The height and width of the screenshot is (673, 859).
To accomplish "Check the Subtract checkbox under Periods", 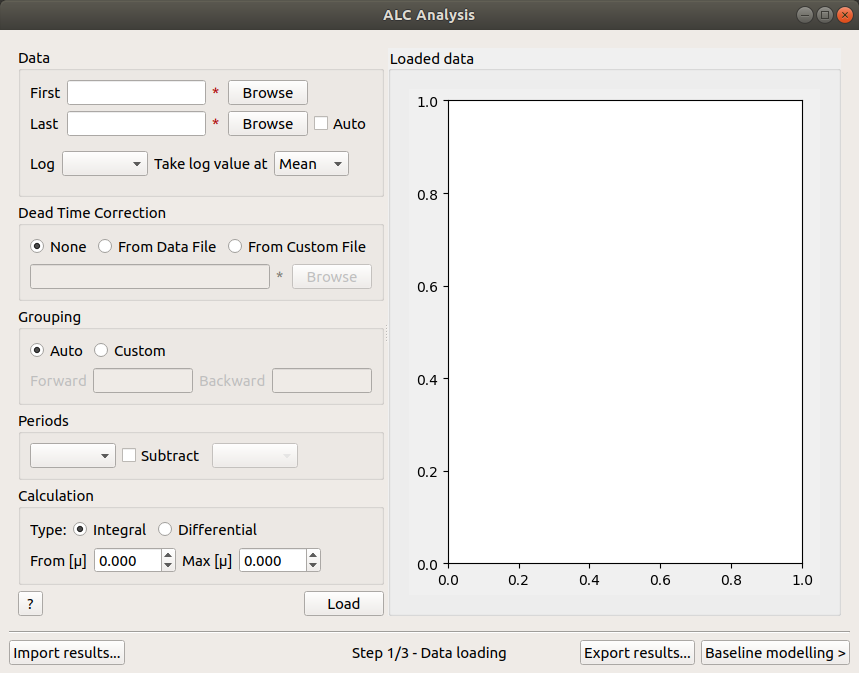I will pyautogui.click(x=129, y=456).
